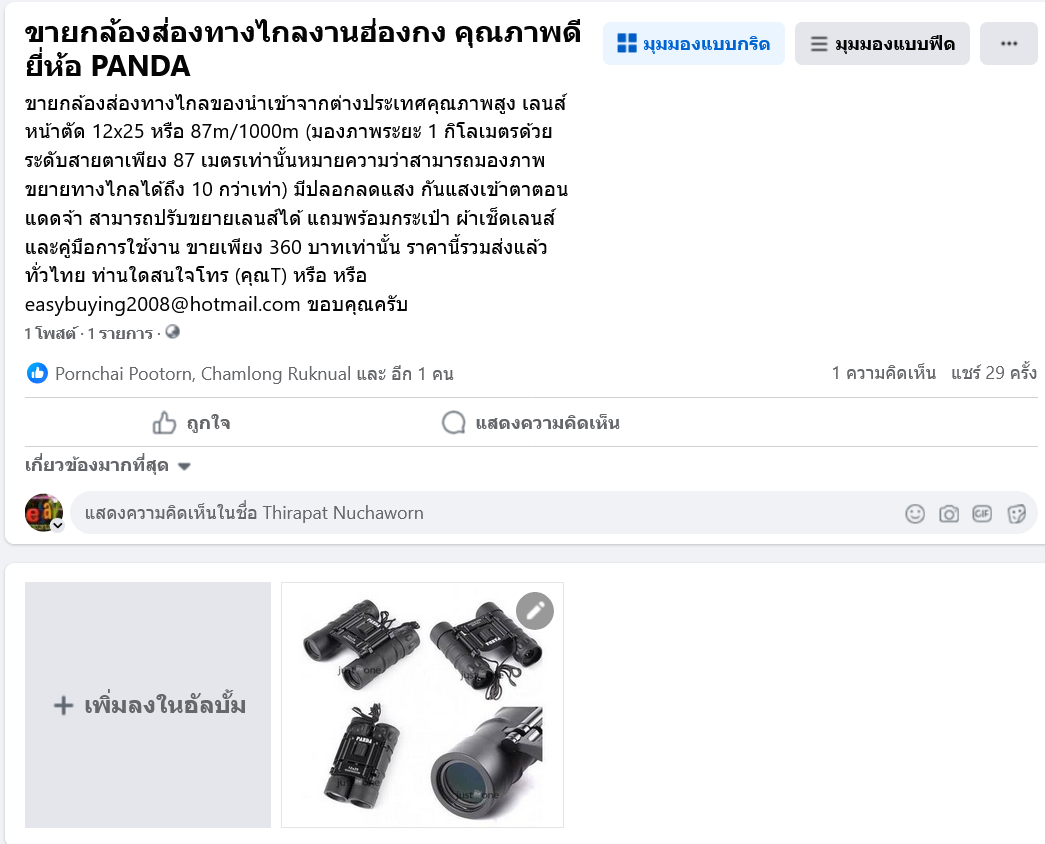
Task: Click the pencil edit icon on photo
Action: [x=535, y=611]
